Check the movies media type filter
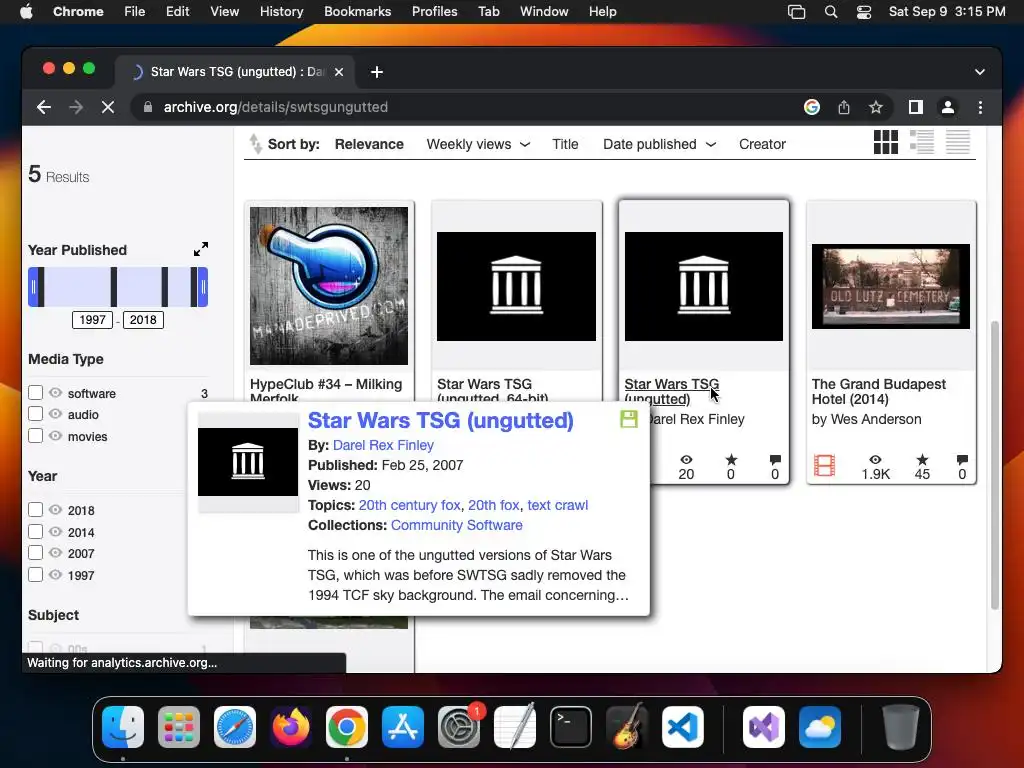This screenshot has width=1024, height=768. [35, 436]
